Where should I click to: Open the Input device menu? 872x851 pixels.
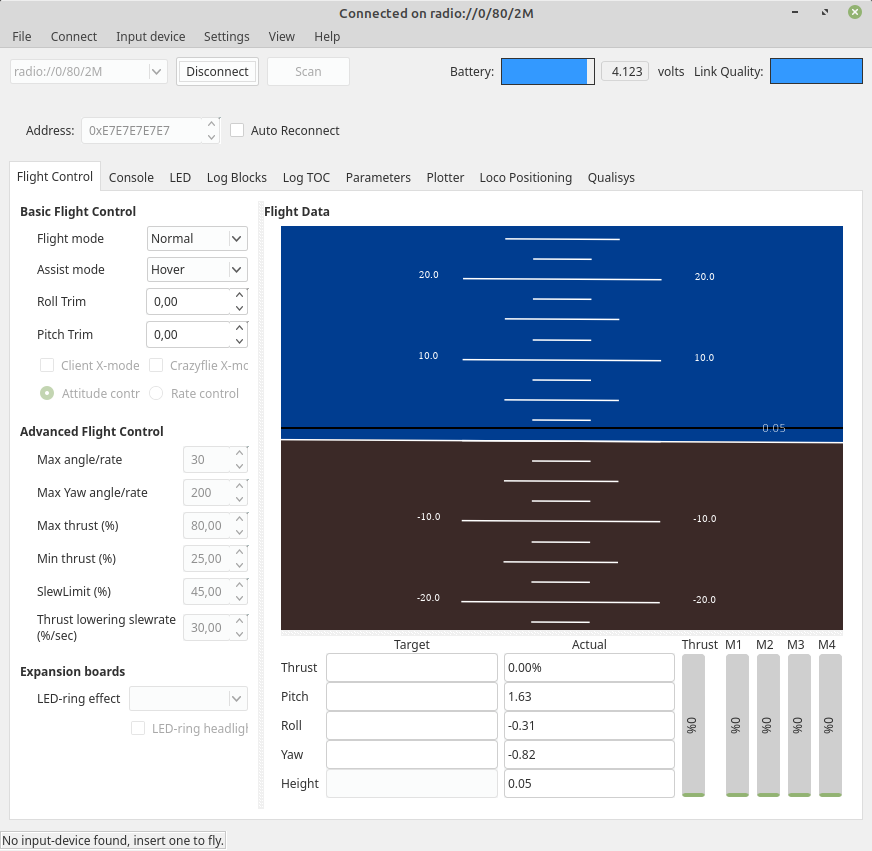(150, 37)
